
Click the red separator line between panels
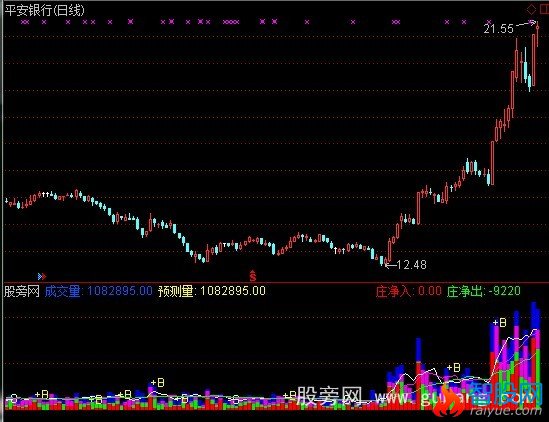(x=276, y=282)
